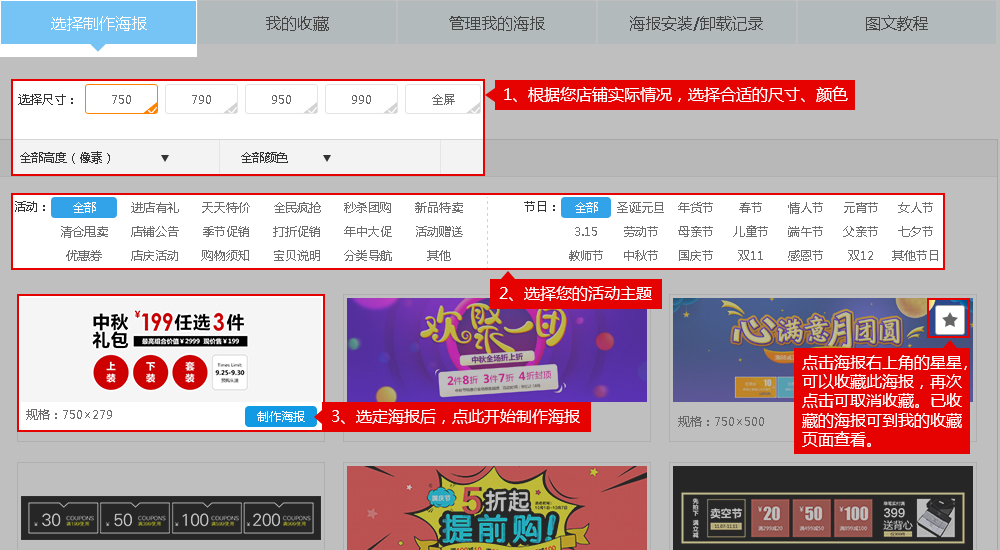Viewport: 1000px width, 550px height.
Task: Filter holiday by 父亲节
Action: [x=860, y=232]
